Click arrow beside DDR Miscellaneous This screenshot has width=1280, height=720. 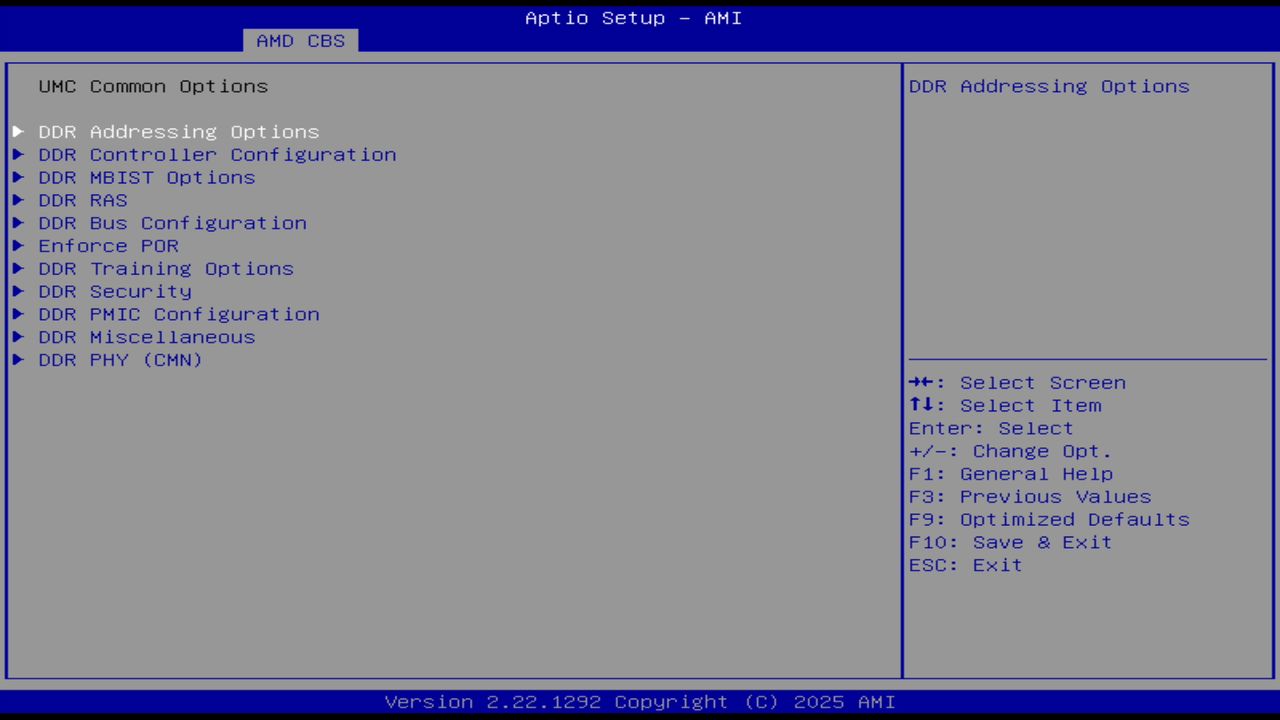[18, 337]
